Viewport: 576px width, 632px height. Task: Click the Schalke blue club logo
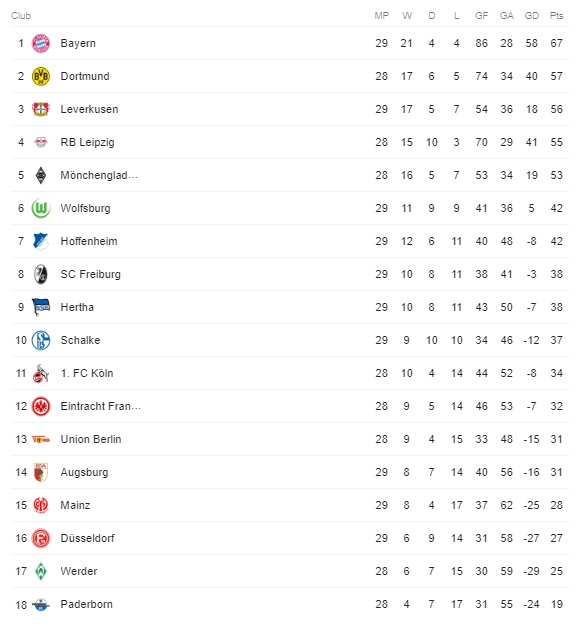click(x=41, y=340)
